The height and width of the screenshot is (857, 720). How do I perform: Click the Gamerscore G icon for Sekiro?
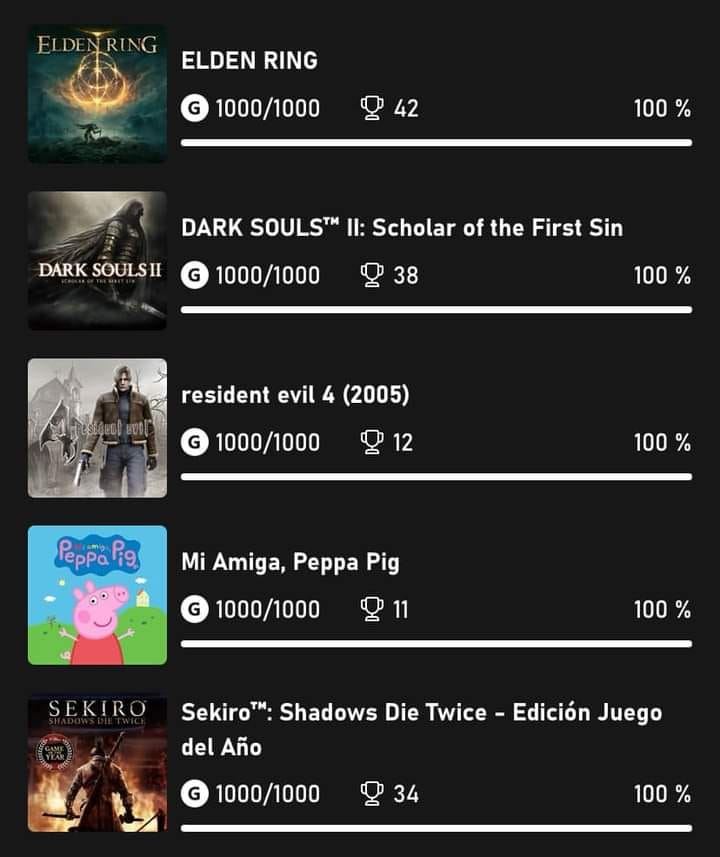point(195,794)
